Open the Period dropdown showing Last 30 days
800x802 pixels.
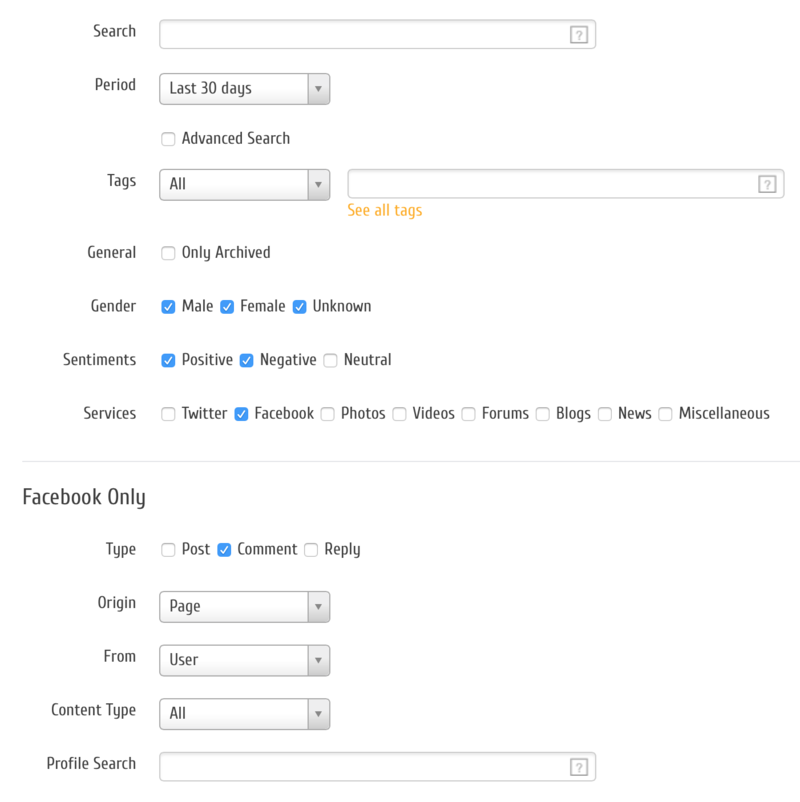click(x=244, y=89)
